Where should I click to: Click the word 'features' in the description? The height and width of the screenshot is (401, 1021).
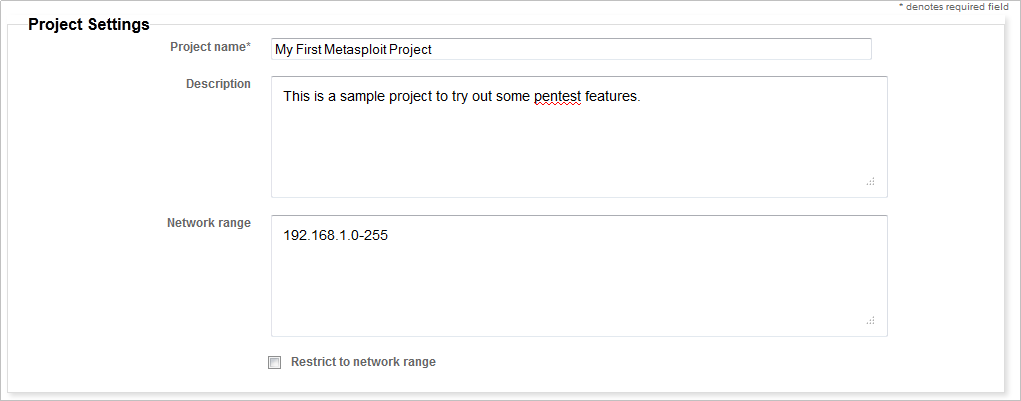[610, 97]
